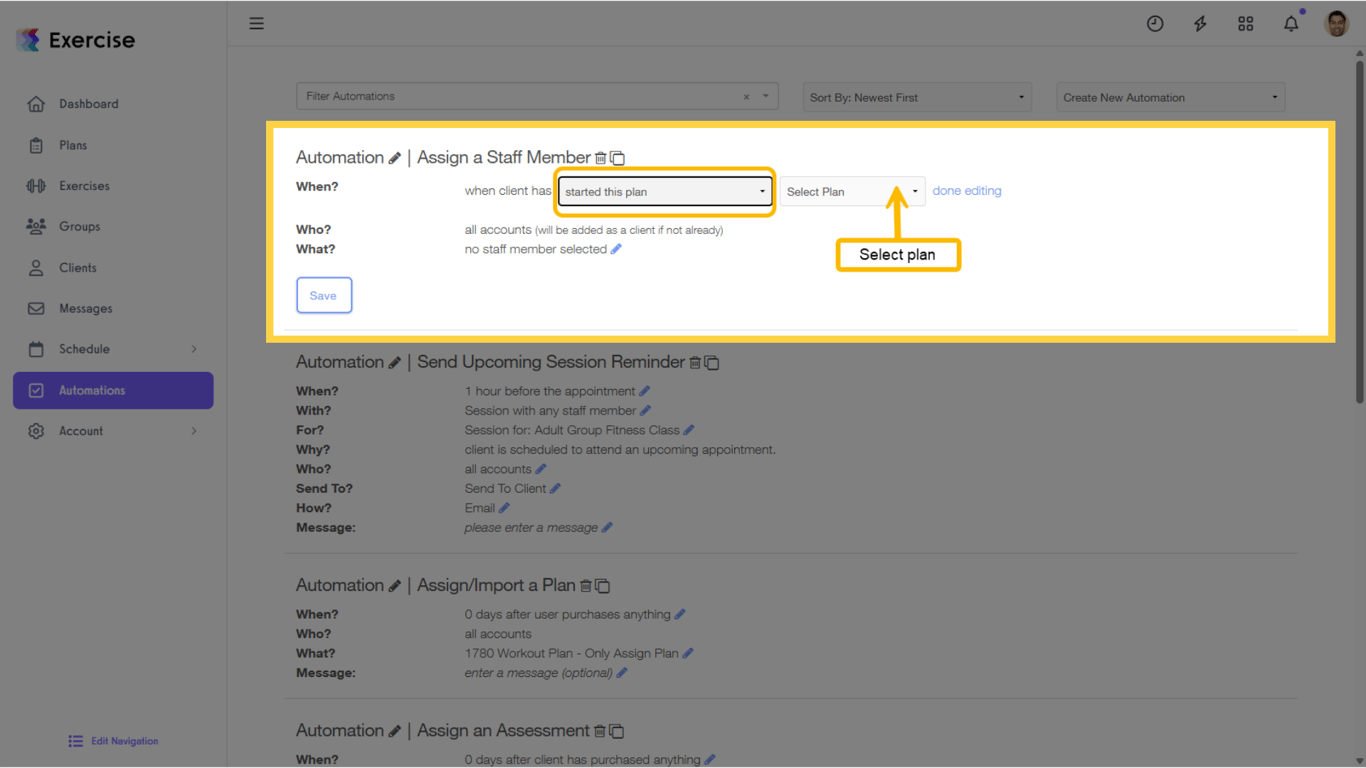The width and height of the screenshot is (1366, 768).
Task: Click the Edit Navigation list icon
Action: [x=75, y=740]
